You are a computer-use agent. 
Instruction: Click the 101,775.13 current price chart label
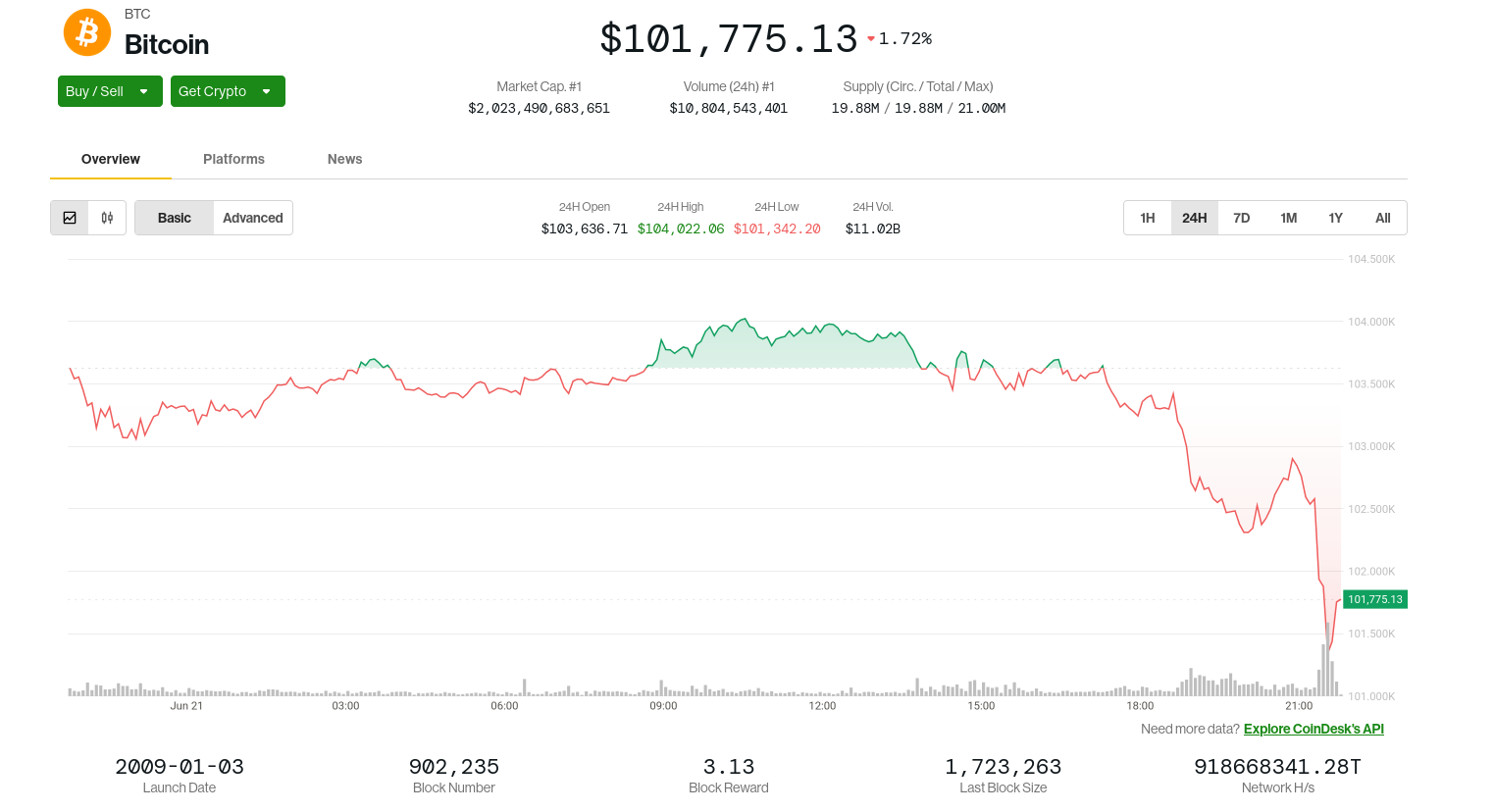pos(1375,599)
